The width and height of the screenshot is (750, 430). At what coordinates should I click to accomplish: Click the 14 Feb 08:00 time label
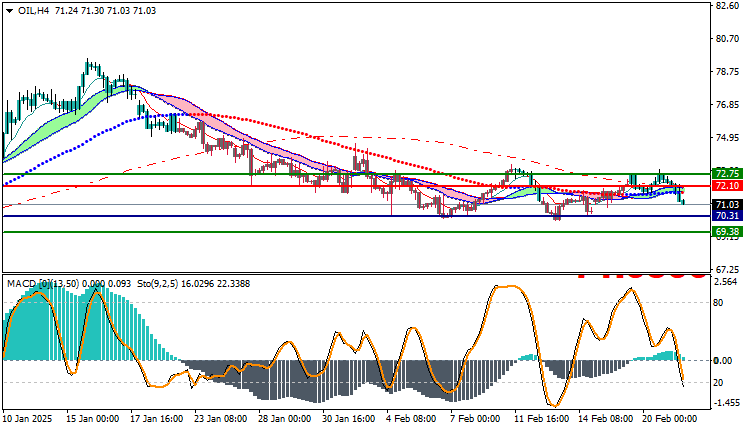[x=605, y=419]
